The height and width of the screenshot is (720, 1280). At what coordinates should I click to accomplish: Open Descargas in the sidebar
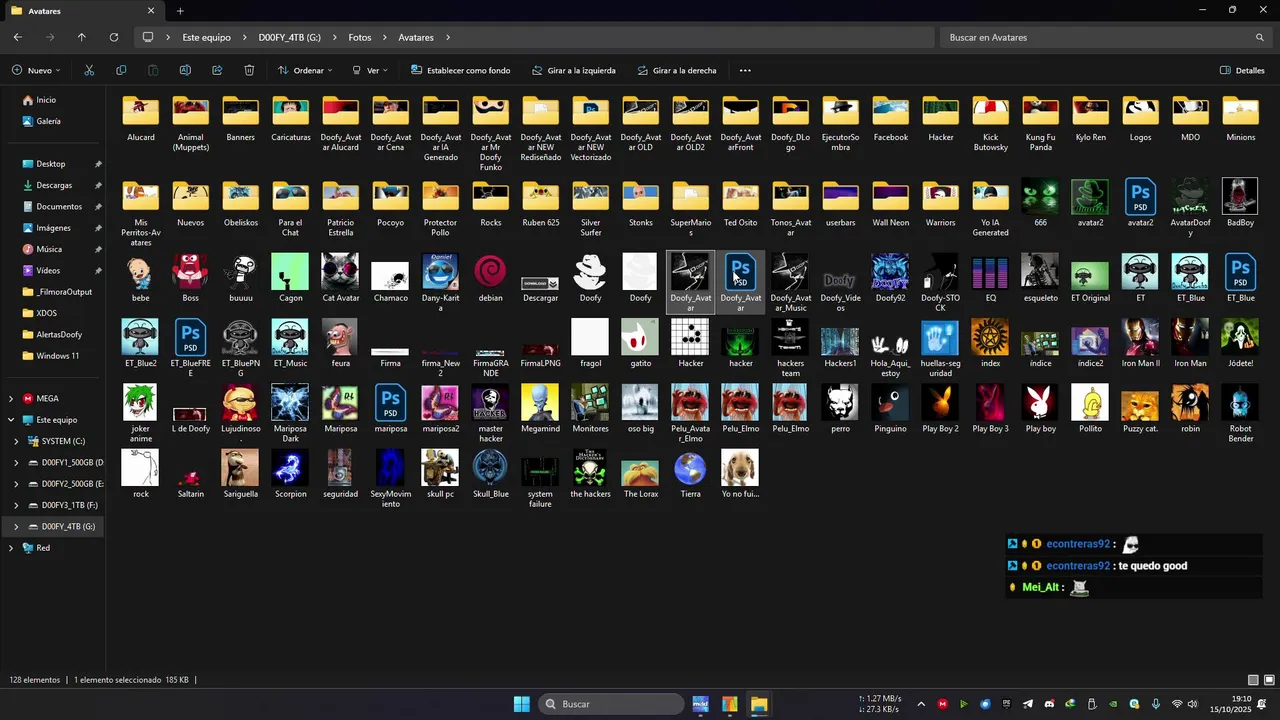click(x=53, y=185)
